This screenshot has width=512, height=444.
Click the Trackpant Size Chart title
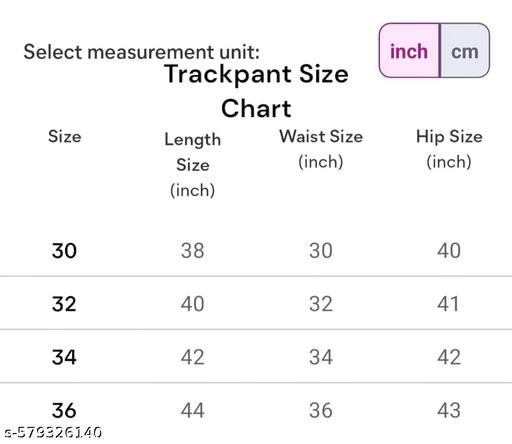coord(256,91)
